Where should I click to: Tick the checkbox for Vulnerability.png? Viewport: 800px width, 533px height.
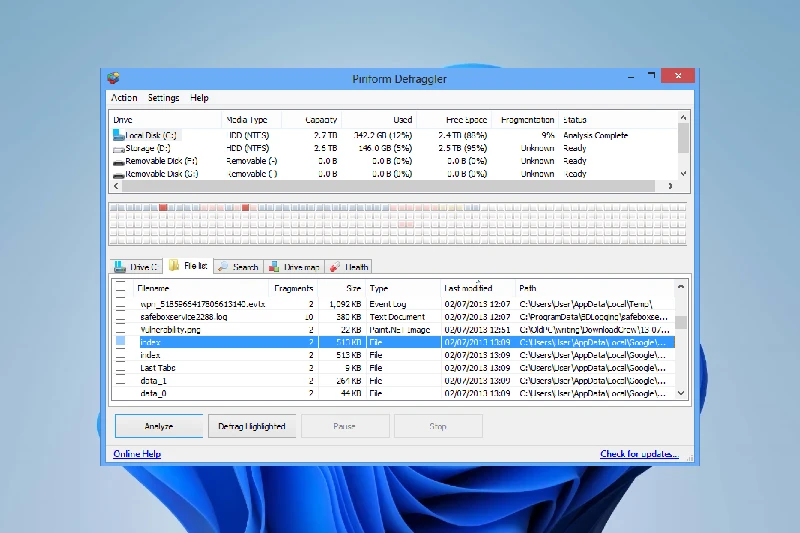tap(120, 329)
